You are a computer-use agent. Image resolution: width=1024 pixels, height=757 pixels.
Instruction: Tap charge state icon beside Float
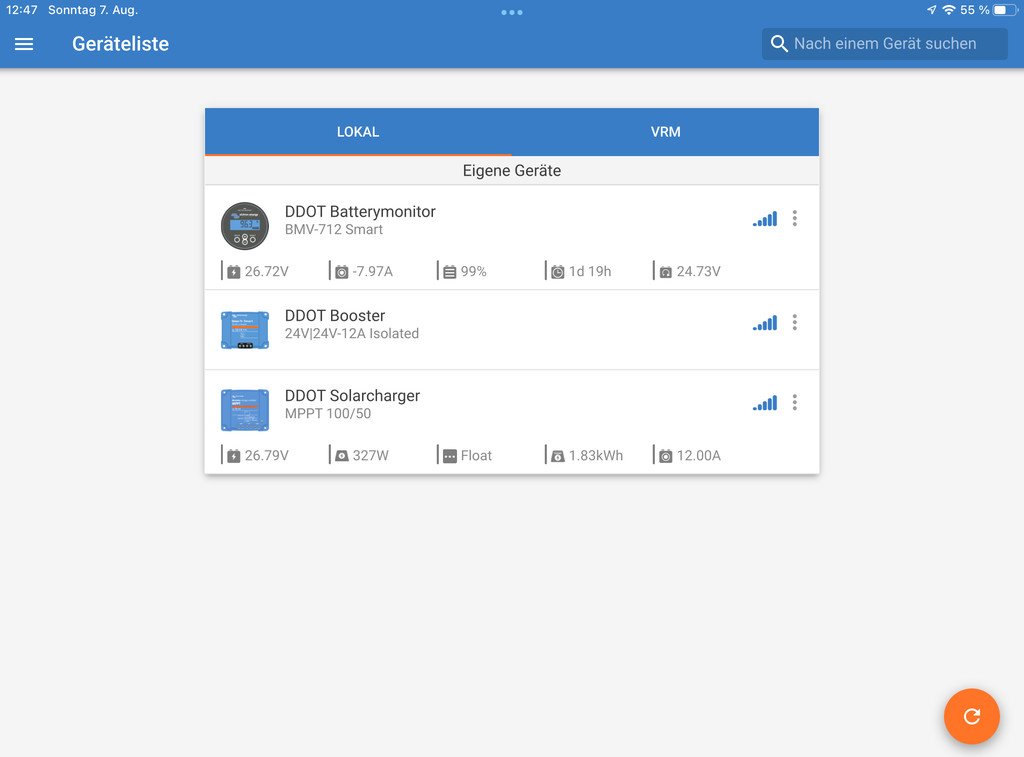pyautogui.click(x=450, y=456)
